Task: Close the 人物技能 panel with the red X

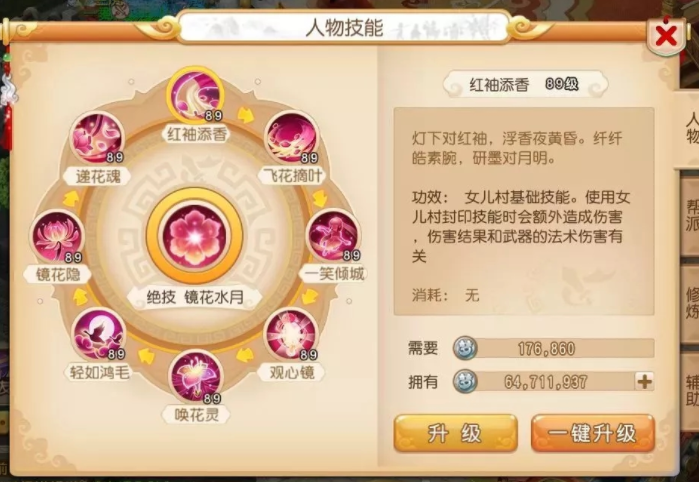Action: coord(666,36)
